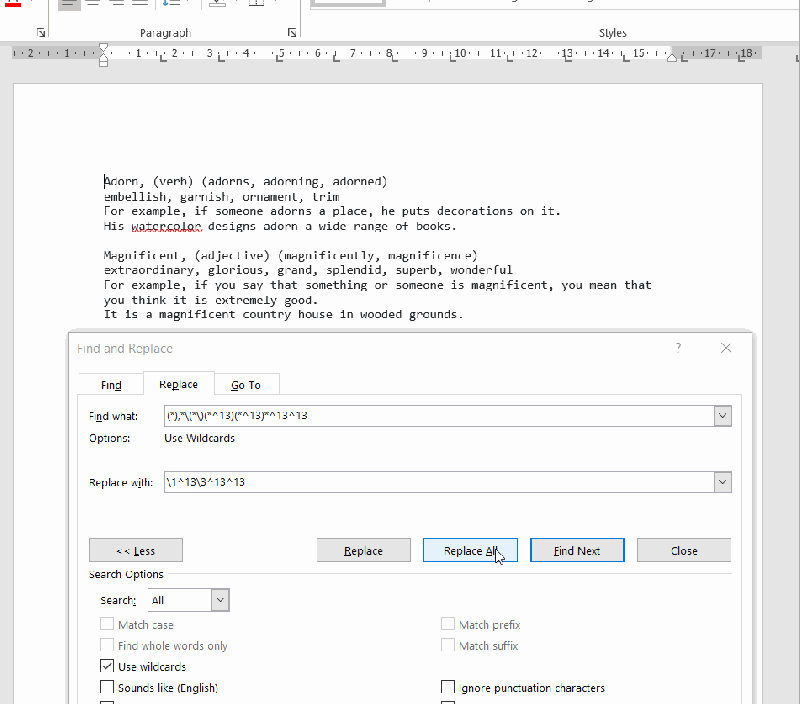Enable Sounds like (English)
The image size is (800, 704).
(107, 687)
